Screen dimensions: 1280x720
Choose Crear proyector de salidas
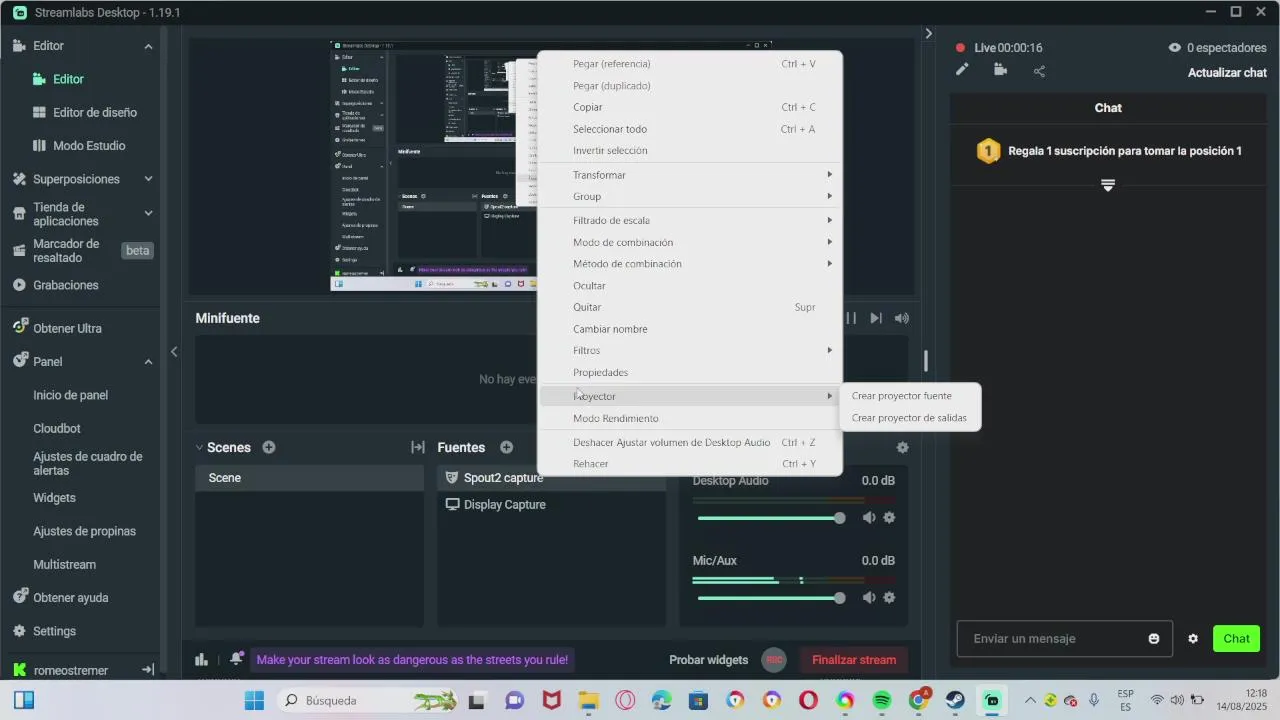pyautogui.click(x=910, y=418)
